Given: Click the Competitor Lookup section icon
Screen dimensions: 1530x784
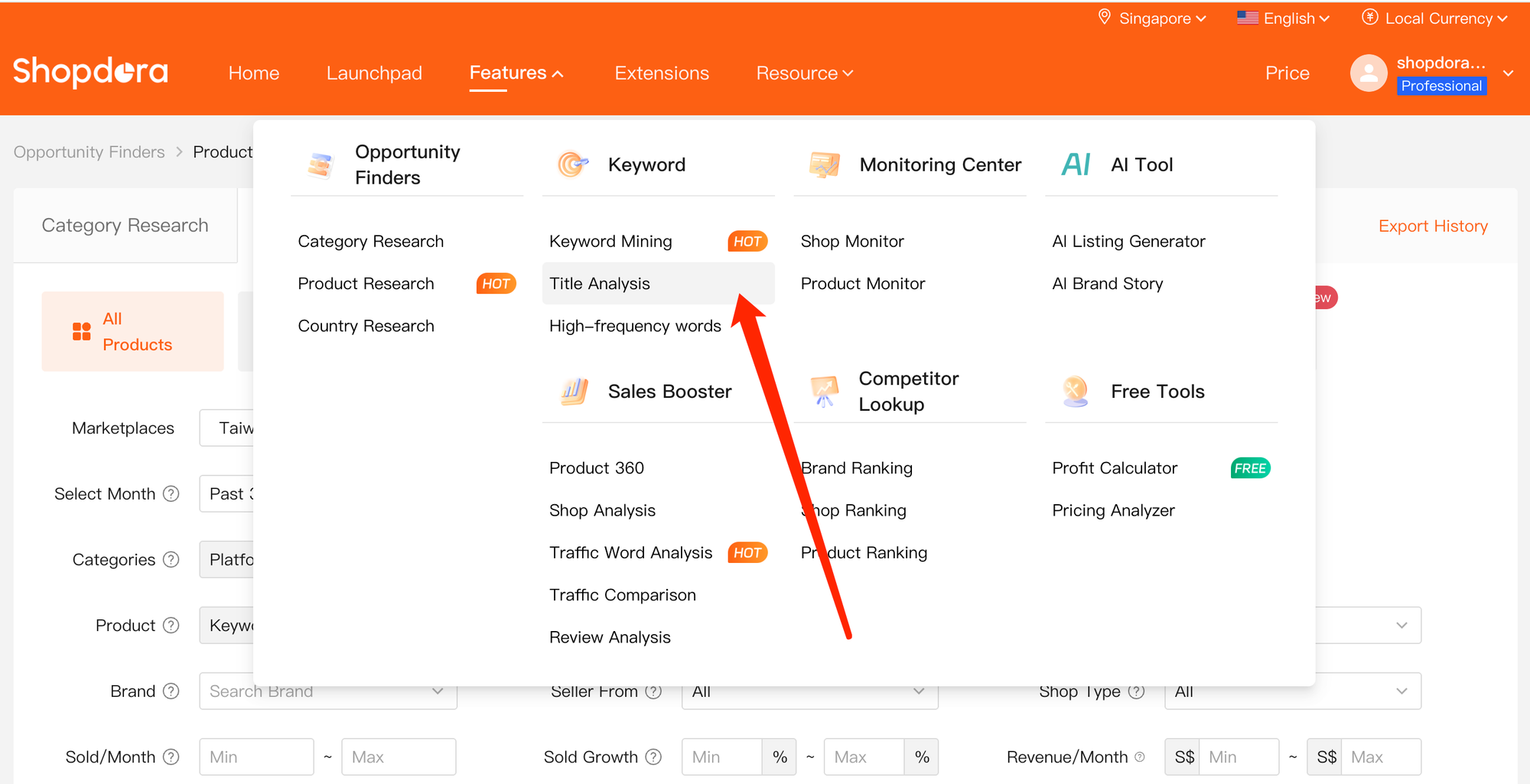Looking at the screenshot, I should (824, 391).
